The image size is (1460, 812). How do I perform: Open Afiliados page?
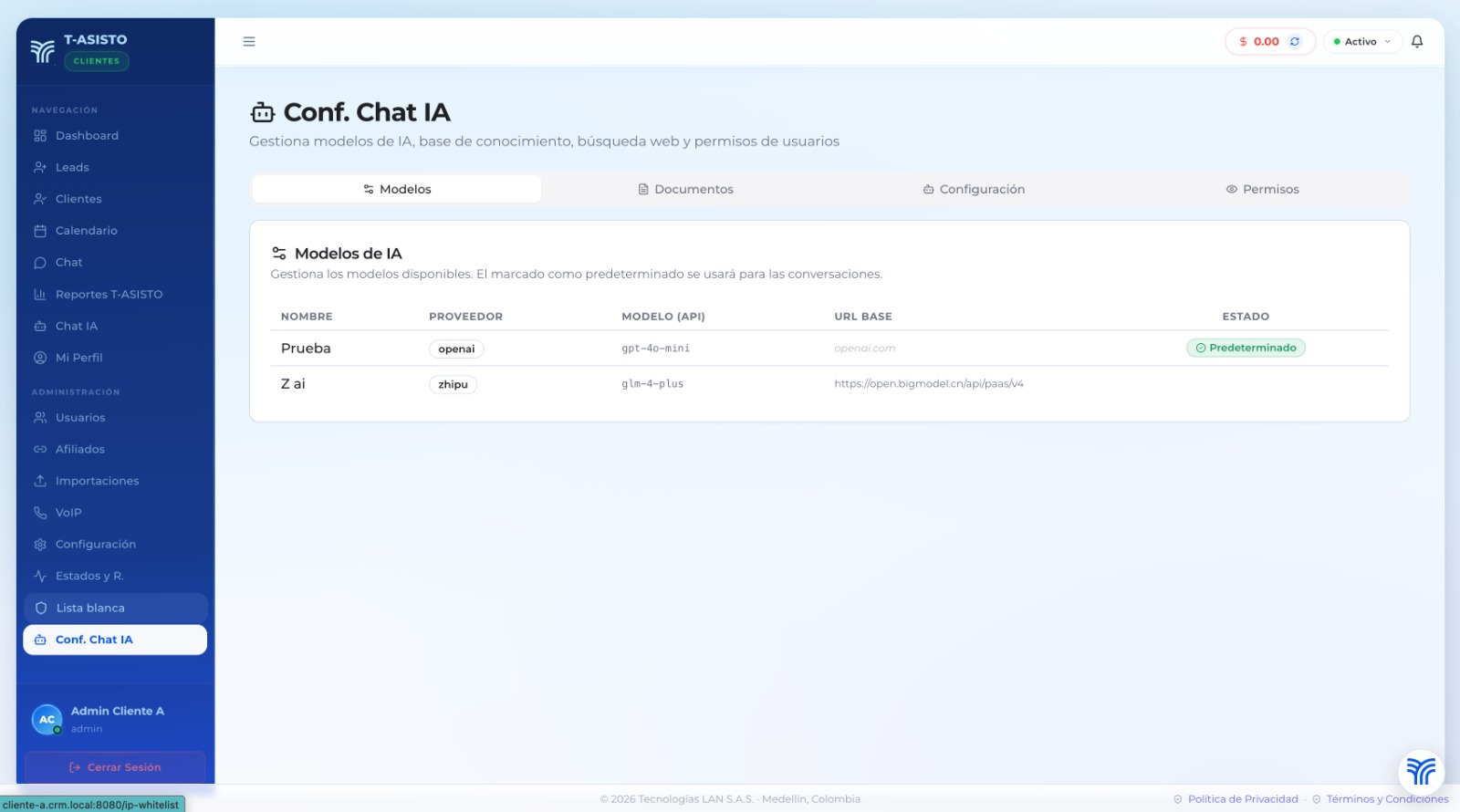click(x=115, y=449)
